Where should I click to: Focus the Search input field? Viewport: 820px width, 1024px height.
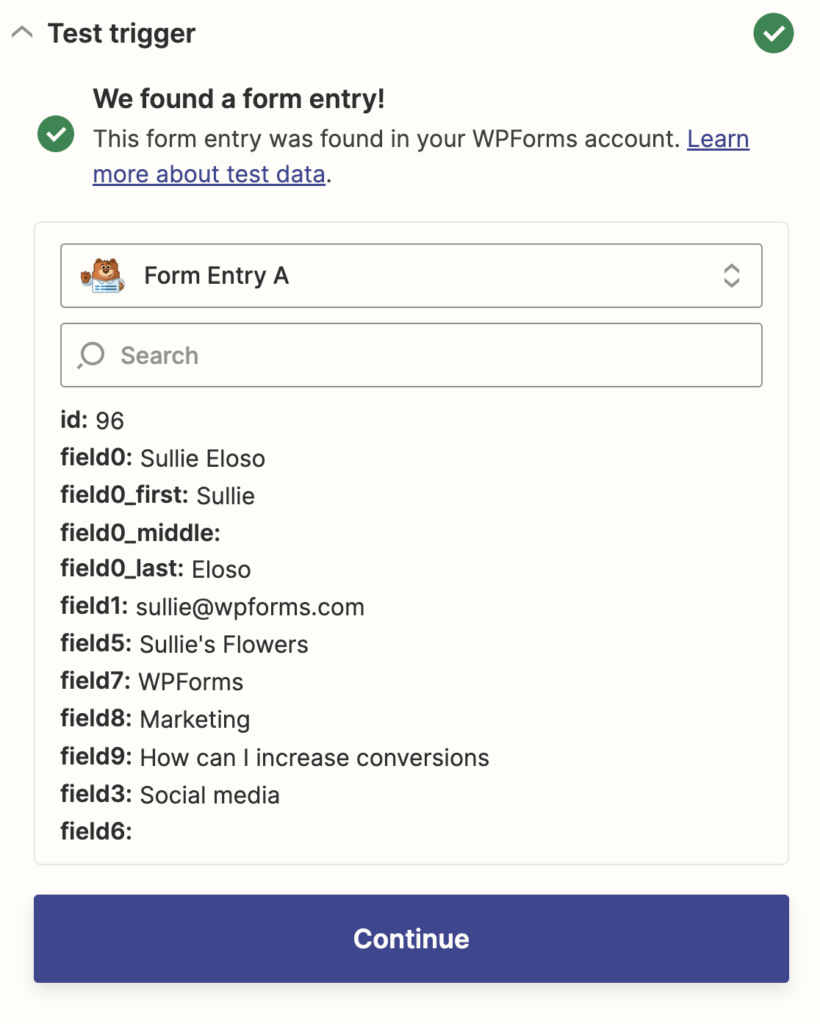click(430, 355)
